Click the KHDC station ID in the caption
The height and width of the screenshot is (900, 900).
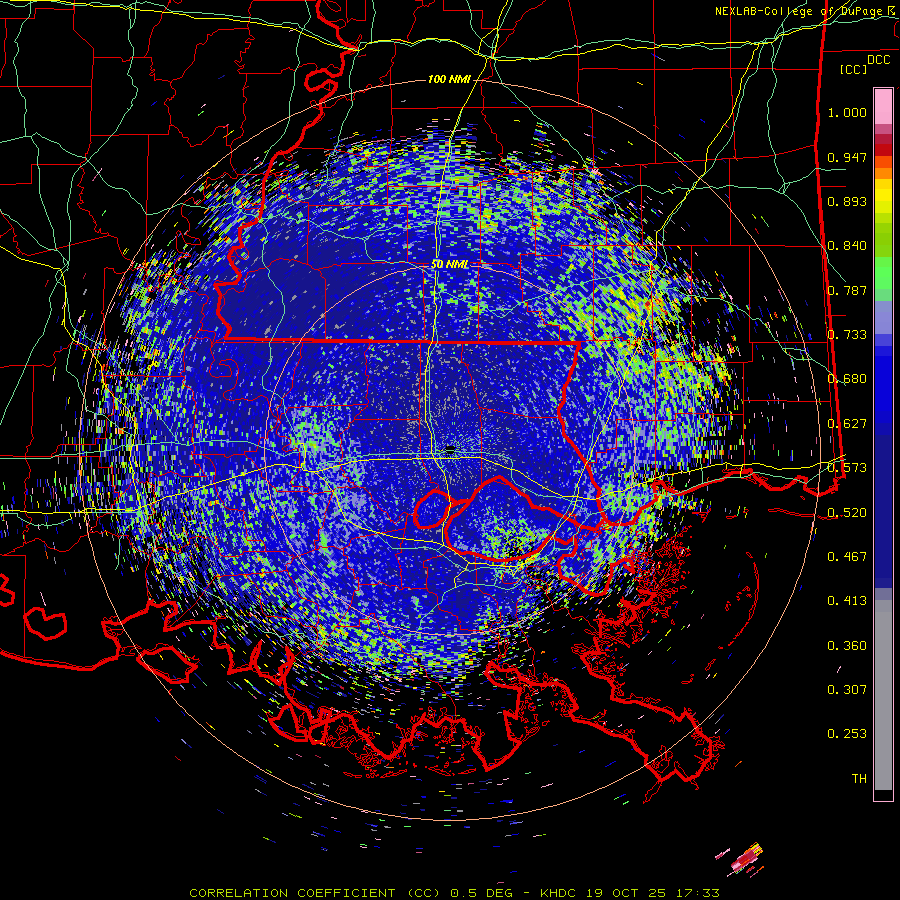coord(560,893)
